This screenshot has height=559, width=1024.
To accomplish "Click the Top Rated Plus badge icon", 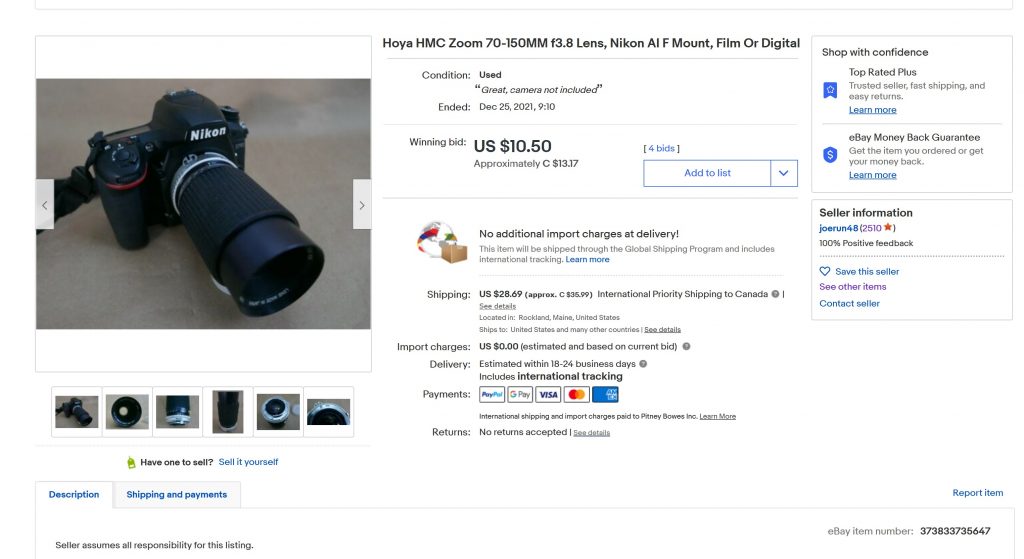I will coord(830,90).
